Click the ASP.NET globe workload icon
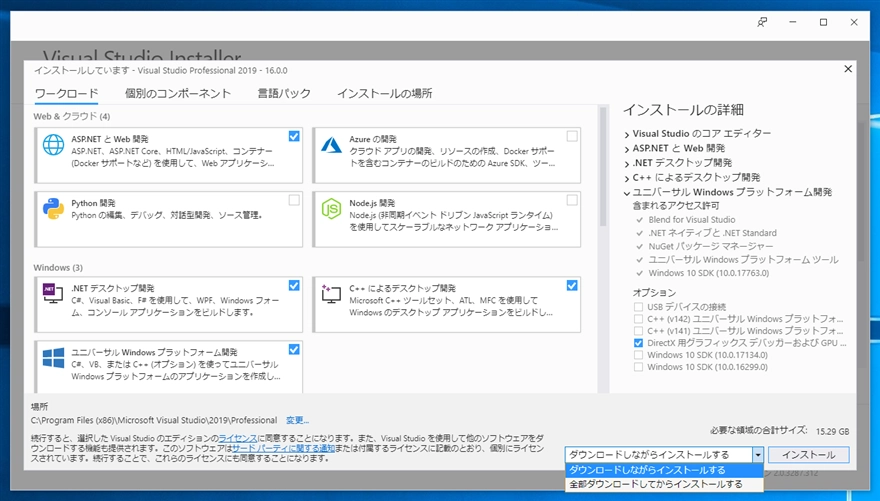This screenshot has height=501, width=880. point(53,145)
